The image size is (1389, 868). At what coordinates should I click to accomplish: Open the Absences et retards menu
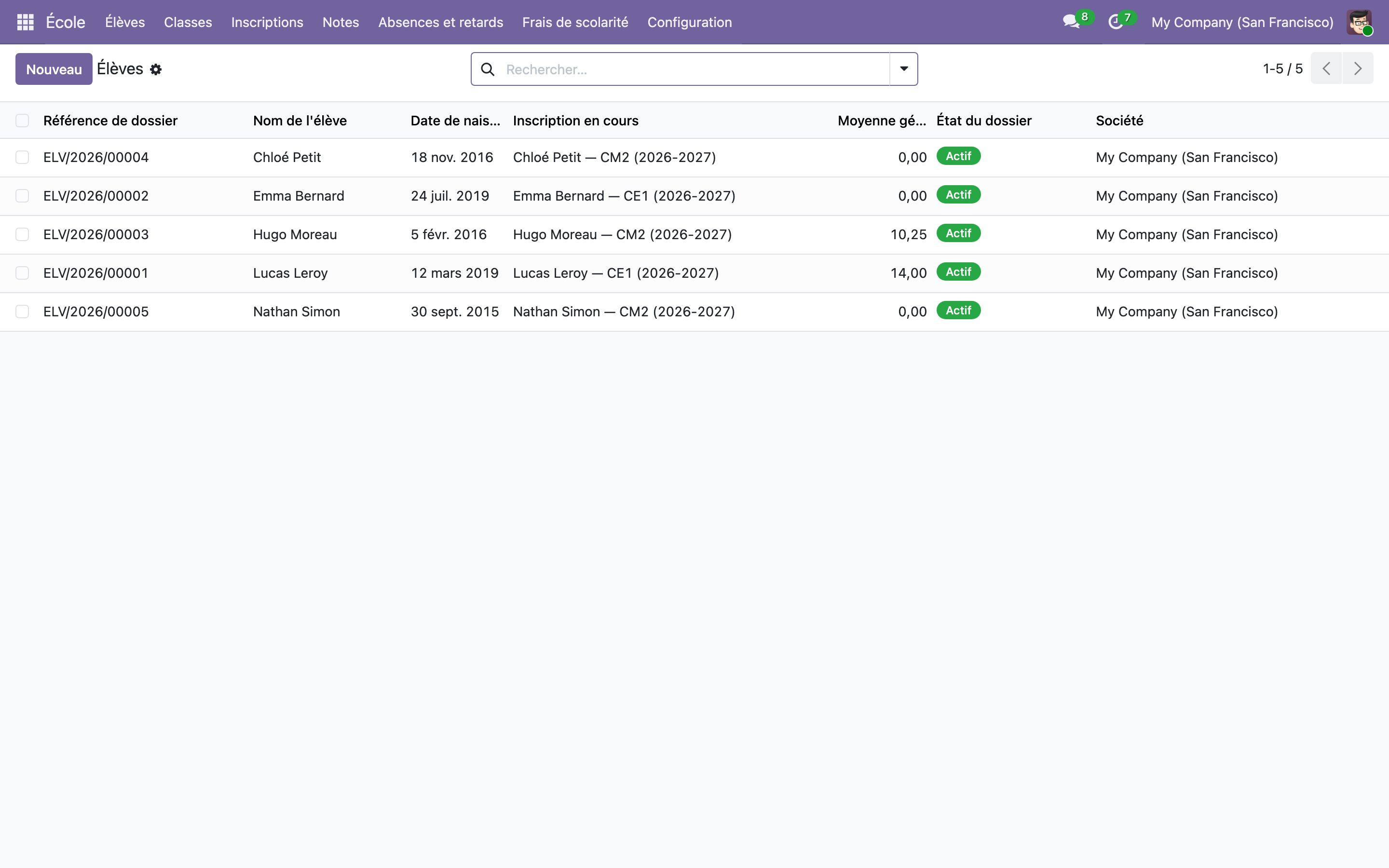[x=440, y=22]
